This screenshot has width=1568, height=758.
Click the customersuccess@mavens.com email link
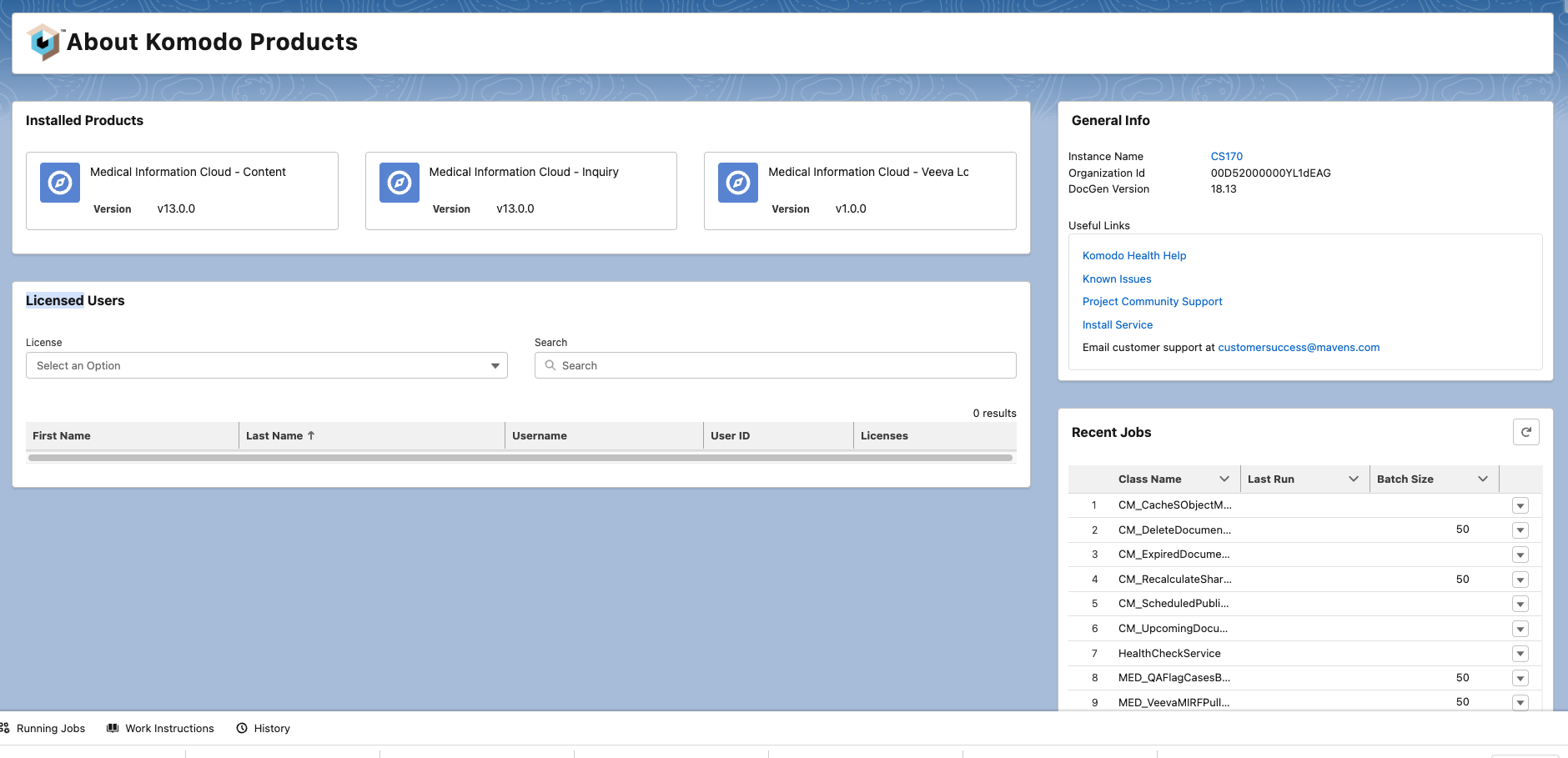(1298, 348)
